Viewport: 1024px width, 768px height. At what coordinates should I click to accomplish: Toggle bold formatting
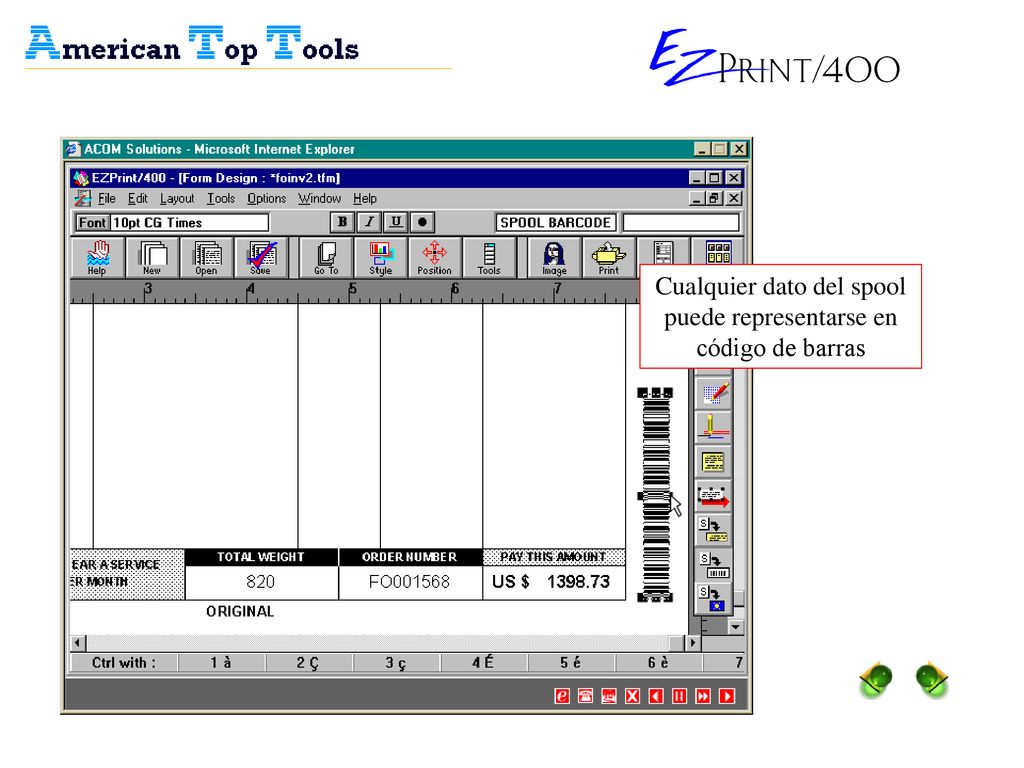(342, 222)
